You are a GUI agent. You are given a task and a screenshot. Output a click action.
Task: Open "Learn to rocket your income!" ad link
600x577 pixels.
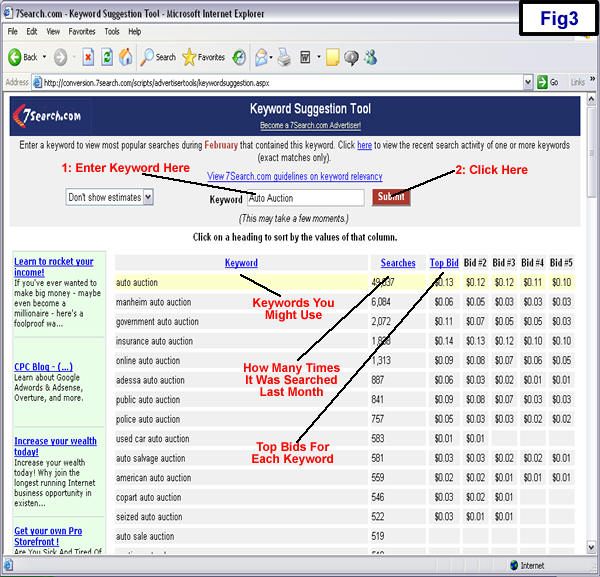tap(54, 267)
